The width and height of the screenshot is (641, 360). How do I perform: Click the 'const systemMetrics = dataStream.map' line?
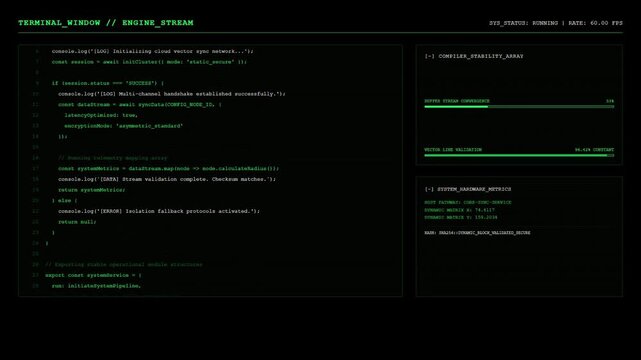168,168
